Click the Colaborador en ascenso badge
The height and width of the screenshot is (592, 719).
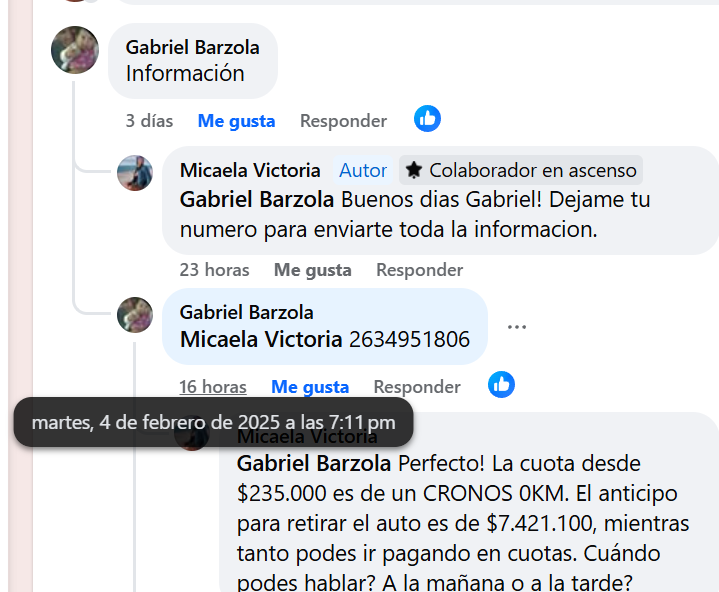coord(521,170)
